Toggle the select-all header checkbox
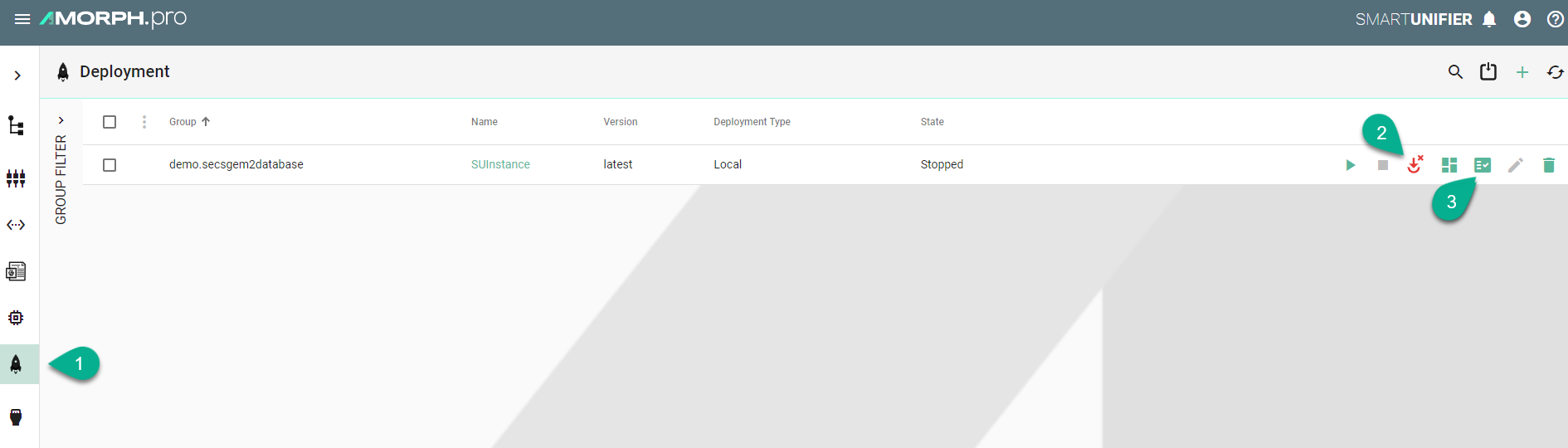This screenshot has height=448, width=1568. tap(110, 122)
